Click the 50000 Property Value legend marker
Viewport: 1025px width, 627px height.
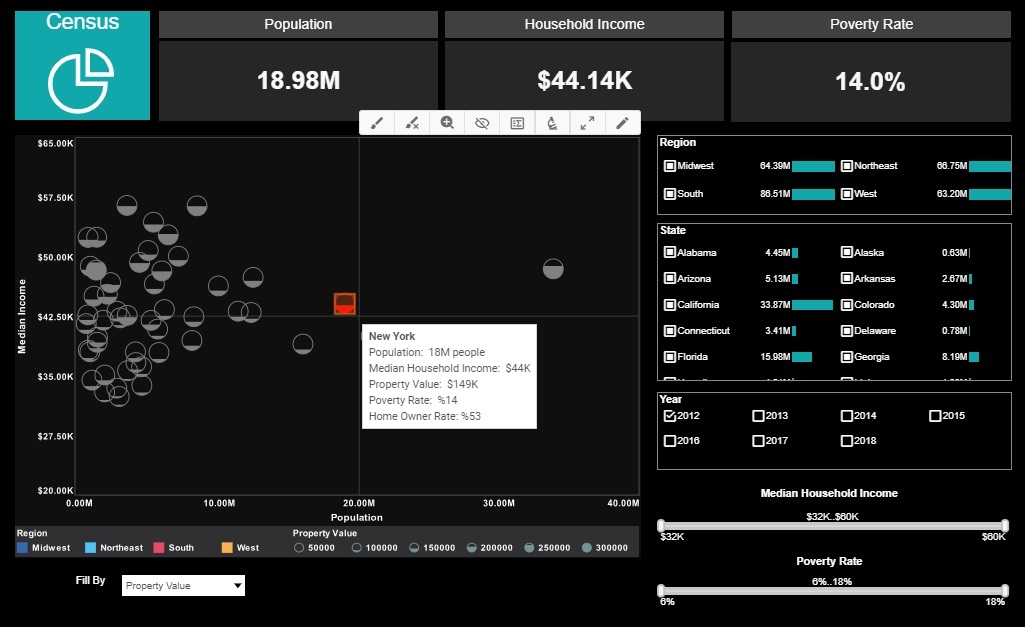click(299, 548)
